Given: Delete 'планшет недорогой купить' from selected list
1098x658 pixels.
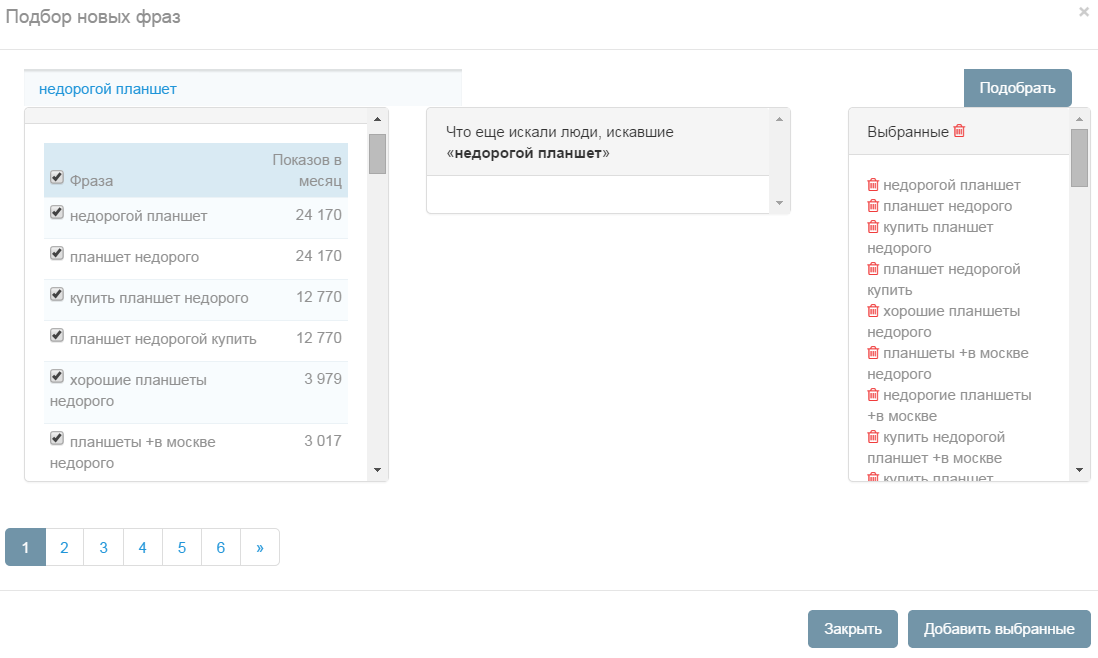Looking at the screenshot, I should 873,269.
